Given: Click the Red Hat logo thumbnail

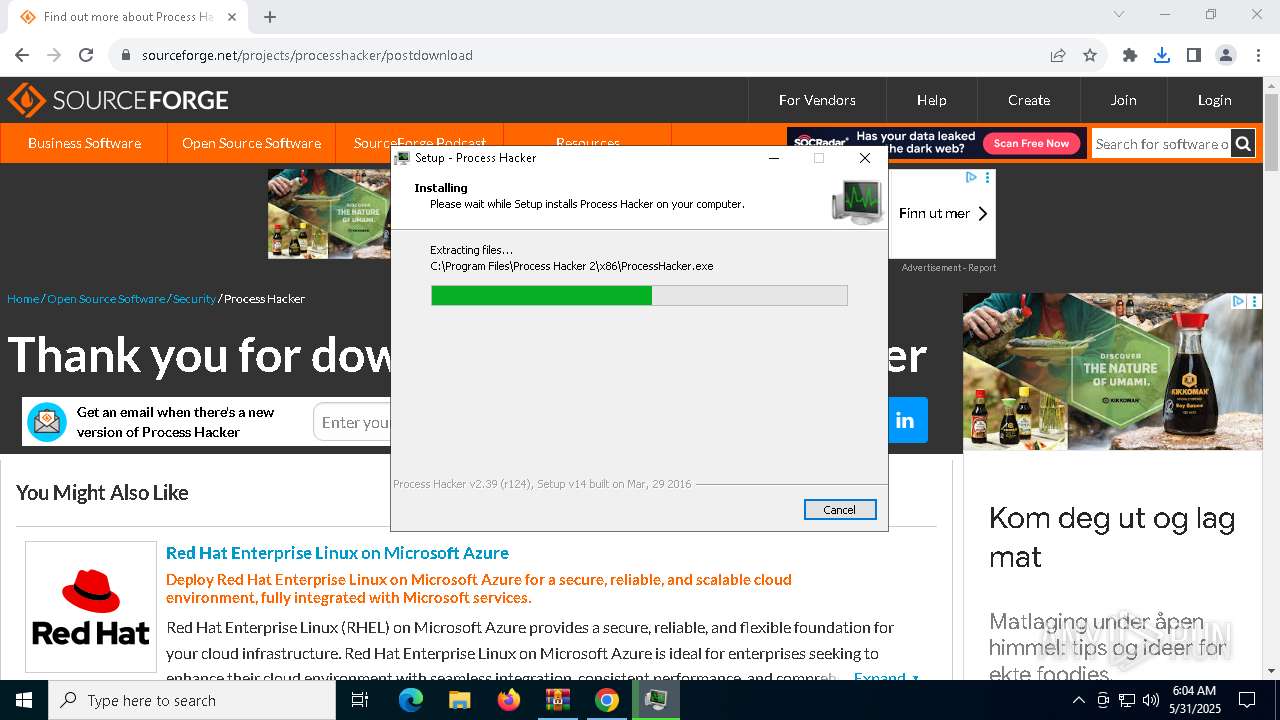Looking at the screenshot, I should [91, 607].
